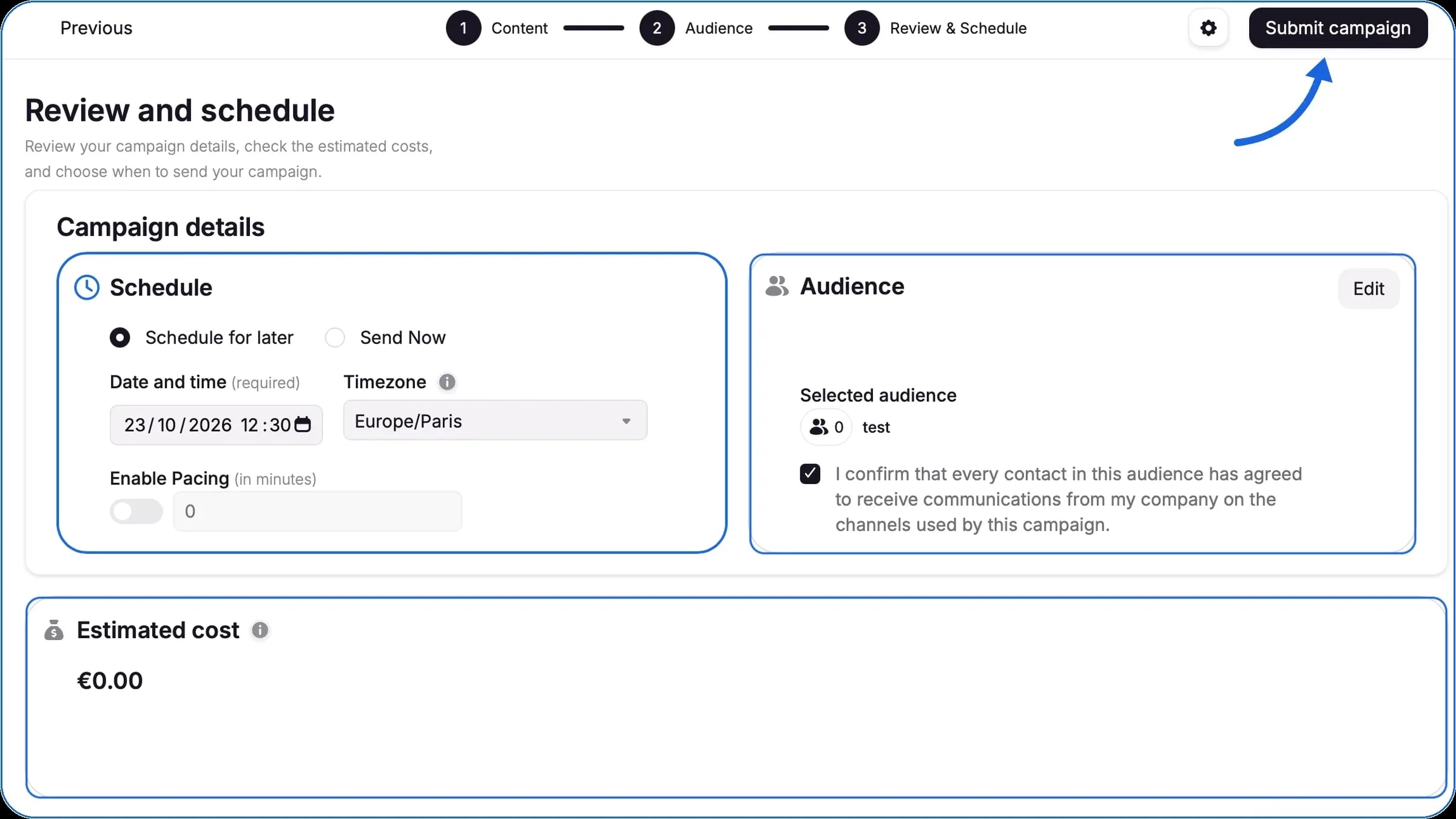This screenshot has height=819, width=1456.
Task: Toggle Enable Pacing switch
Action: click(136, 511)
